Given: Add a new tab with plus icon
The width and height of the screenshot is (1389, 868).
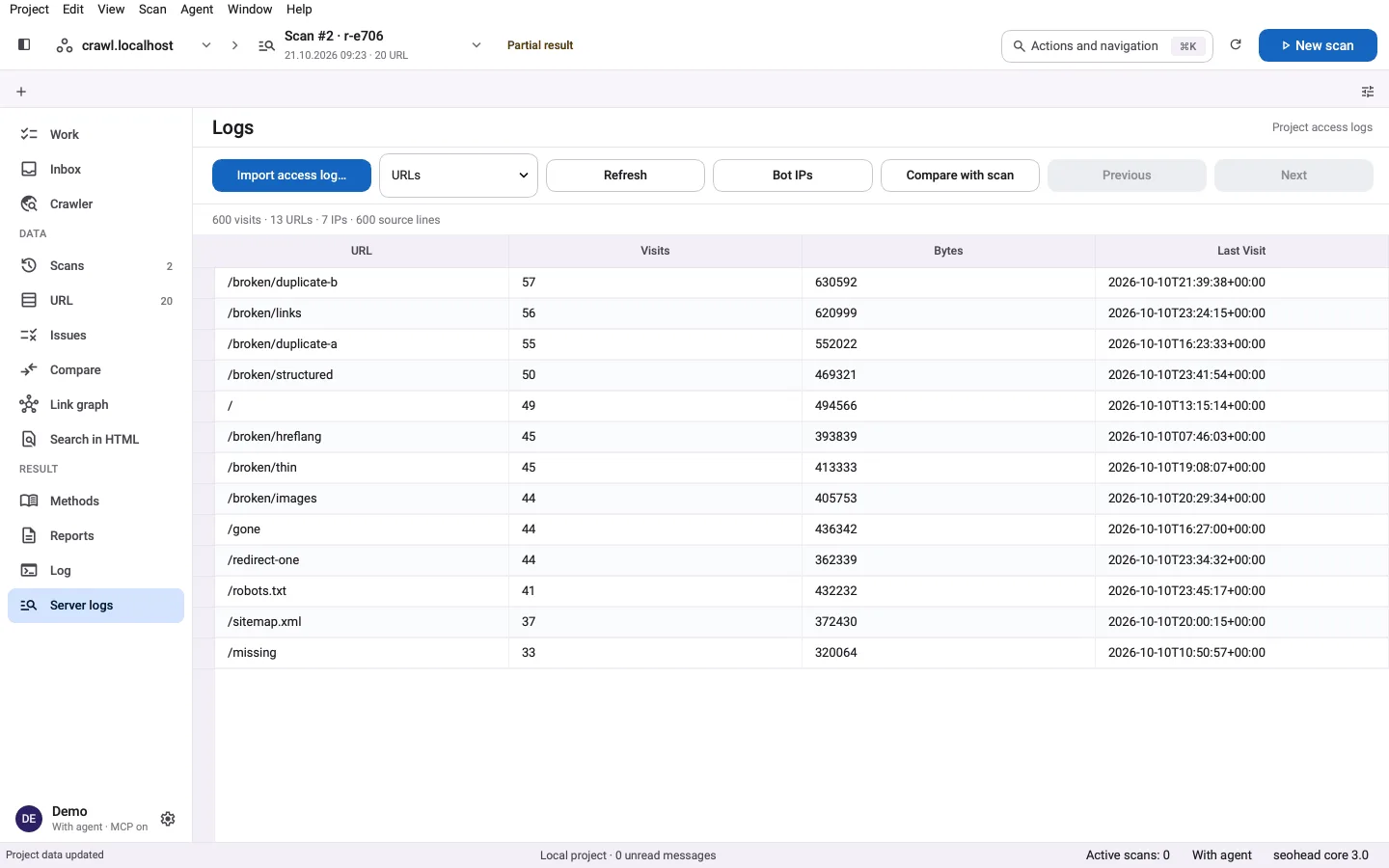Looking at the screenshot, I should coord(21,92).
